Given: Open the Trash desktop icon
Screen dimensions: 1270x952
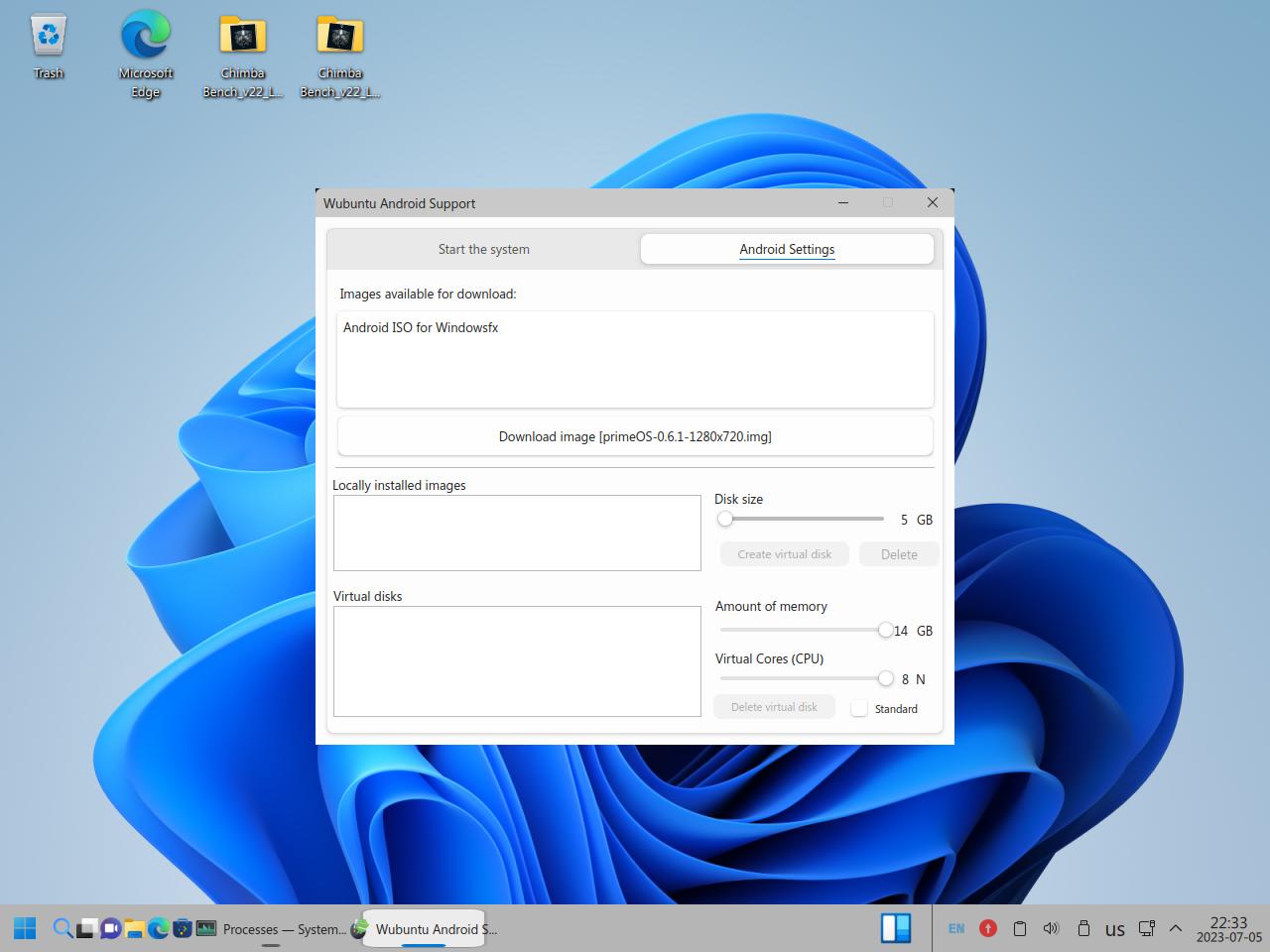Looking at the screenshot, I should pyautogui.click(x=49, y=46).
